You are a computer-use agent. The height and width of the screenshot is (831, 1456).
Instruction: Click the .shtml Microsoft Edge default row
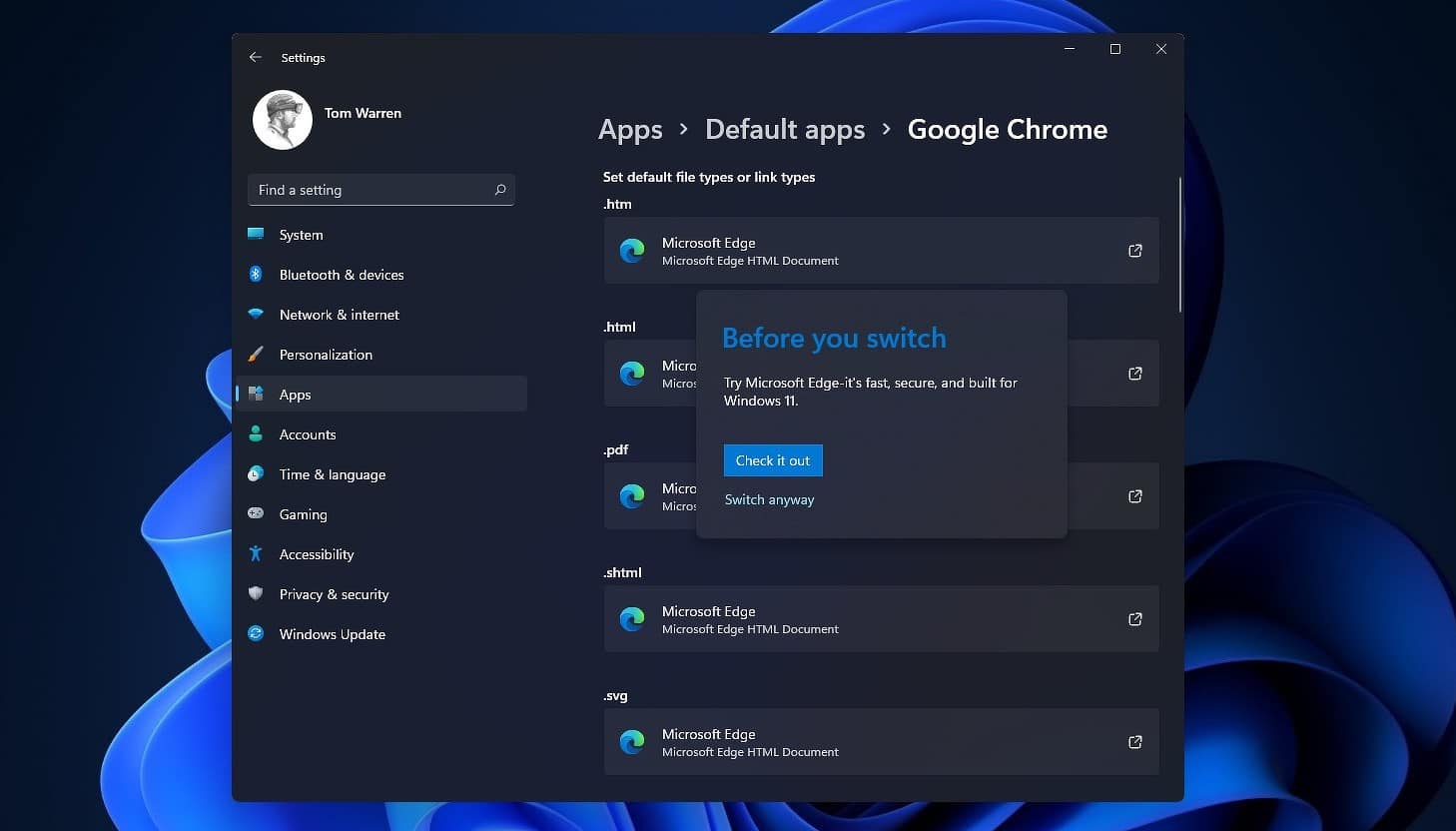click(x=882, y=619)
